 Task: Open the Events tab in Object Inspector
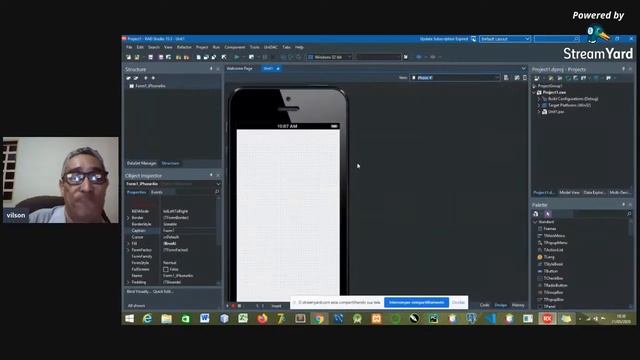[157, 192]
